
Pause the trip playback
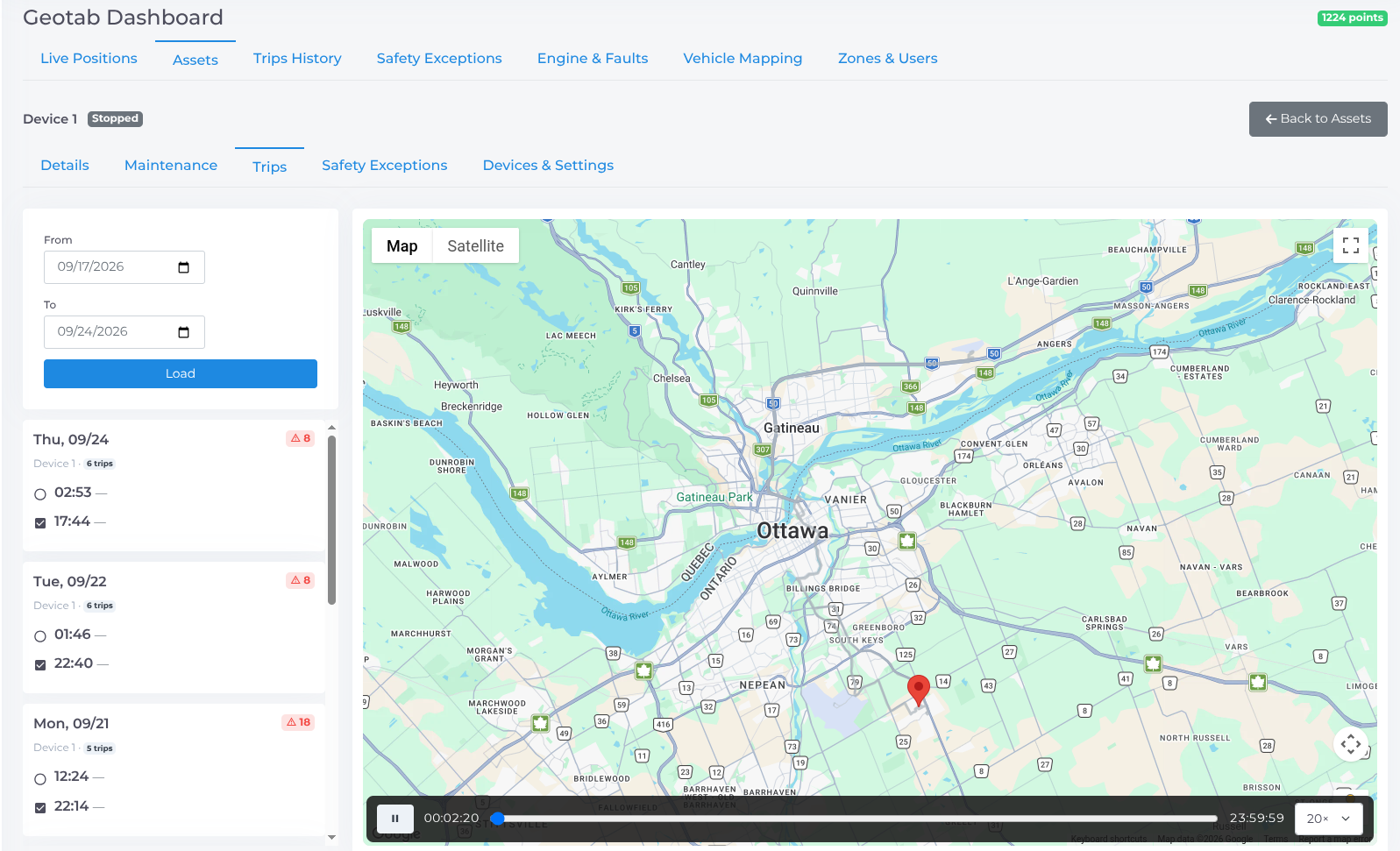pos(394,819)
